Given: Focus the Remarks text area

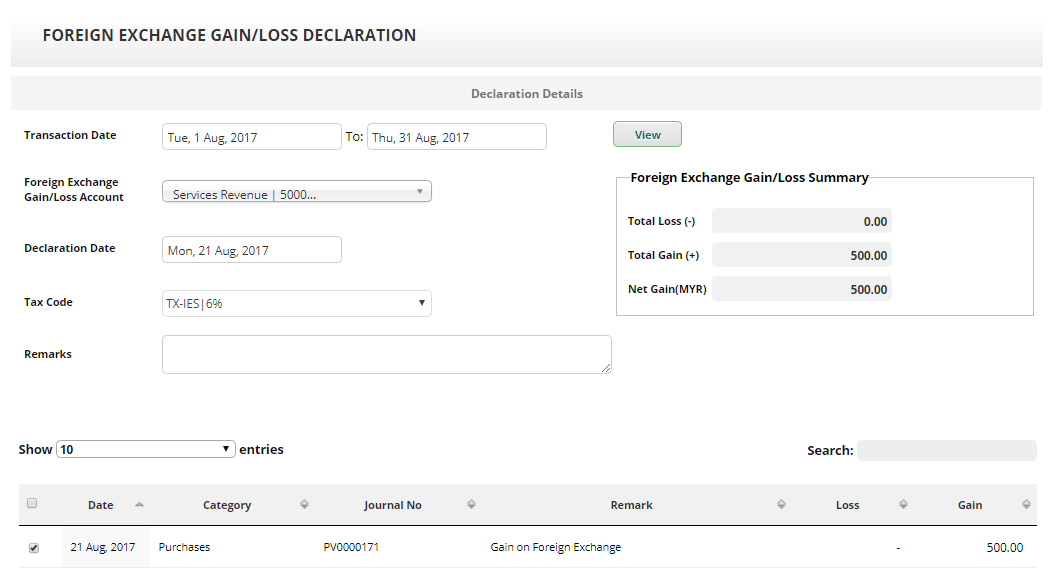Looking at the screenshot, I should click(x=386, y=354).
